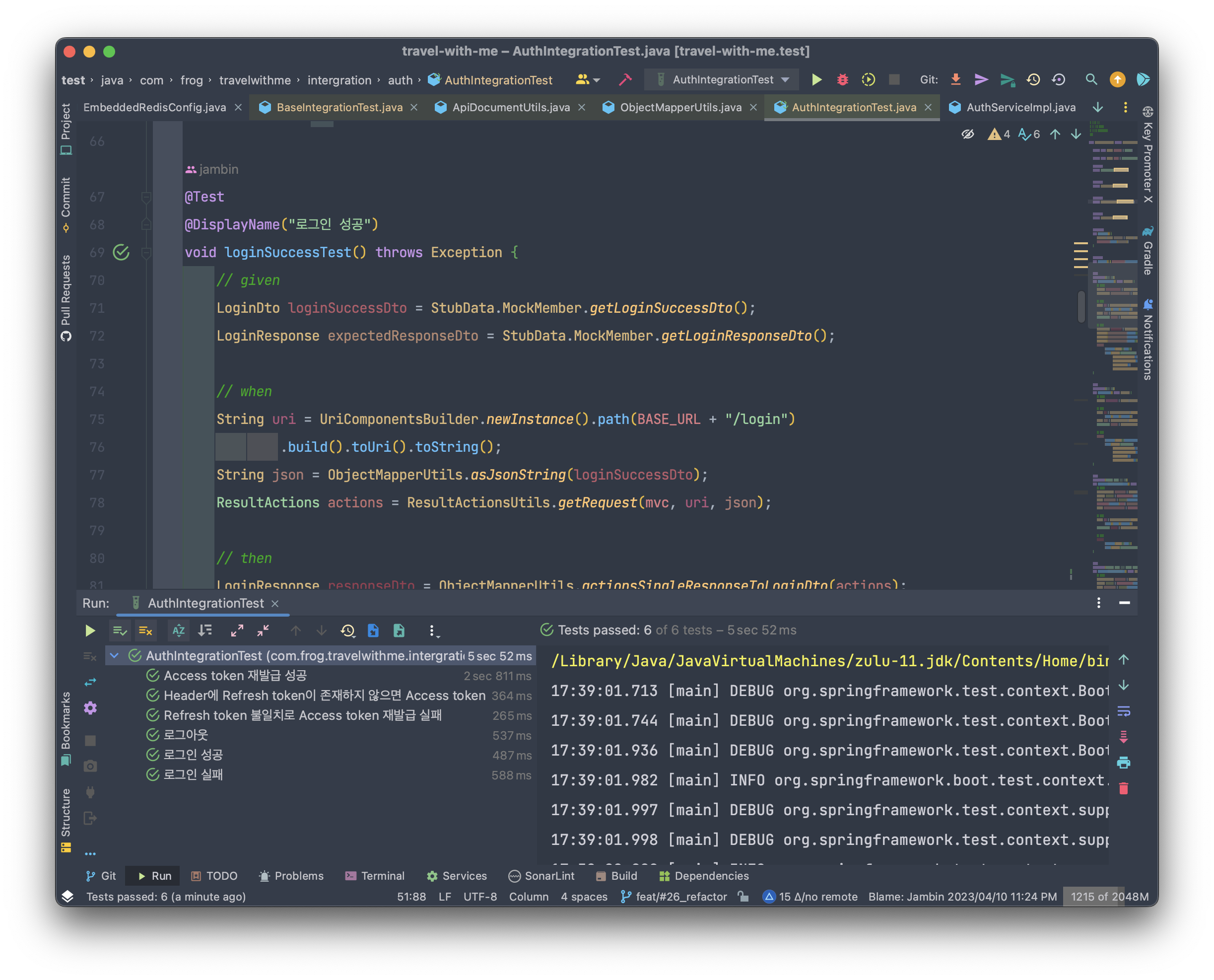
Task: Toggle show ignored tests filter
Action: (145, 630)
